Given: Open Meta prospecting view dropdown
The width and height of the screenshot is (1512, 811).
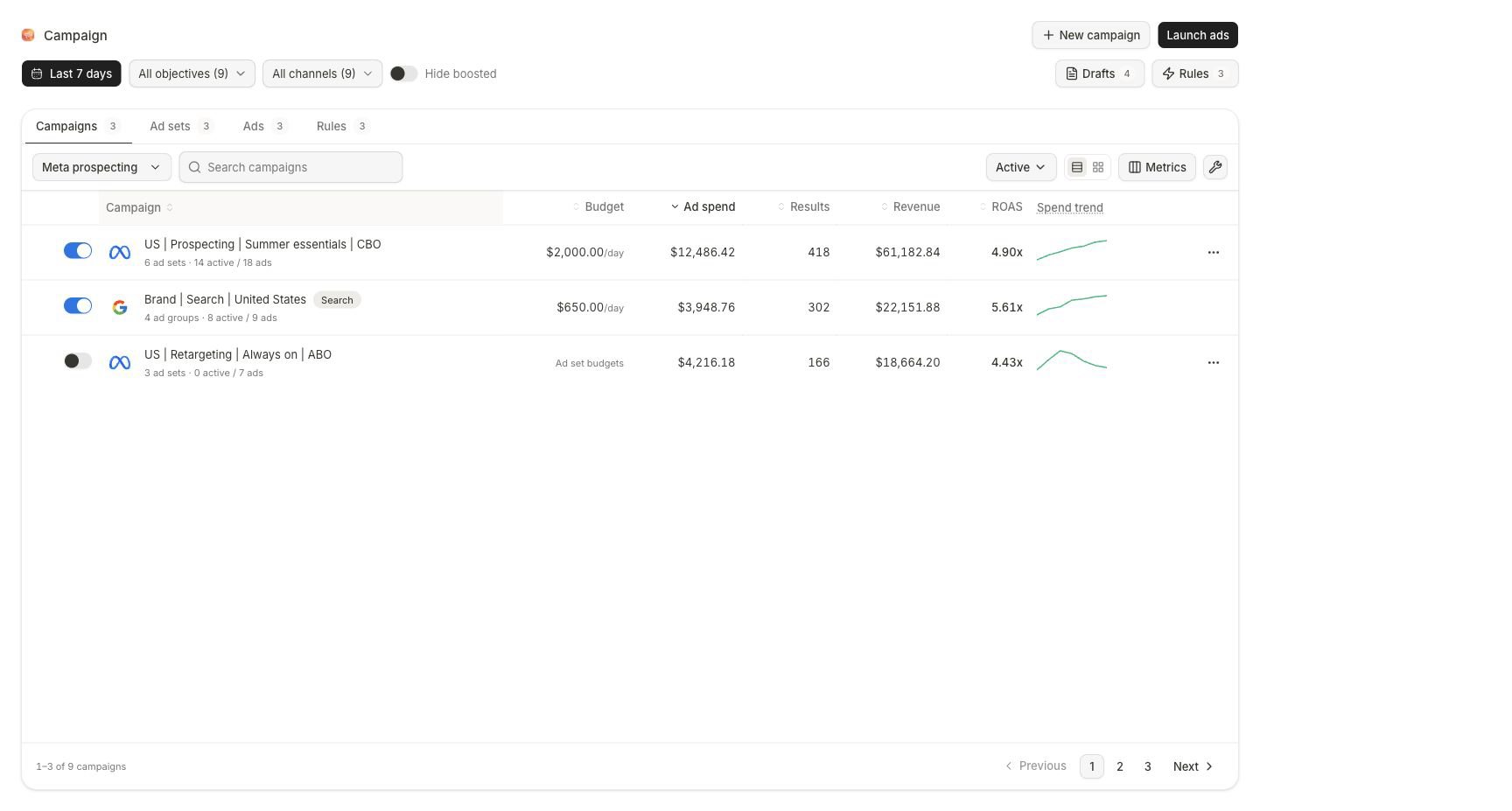Looking at the screenshot, I should (101, 167).
